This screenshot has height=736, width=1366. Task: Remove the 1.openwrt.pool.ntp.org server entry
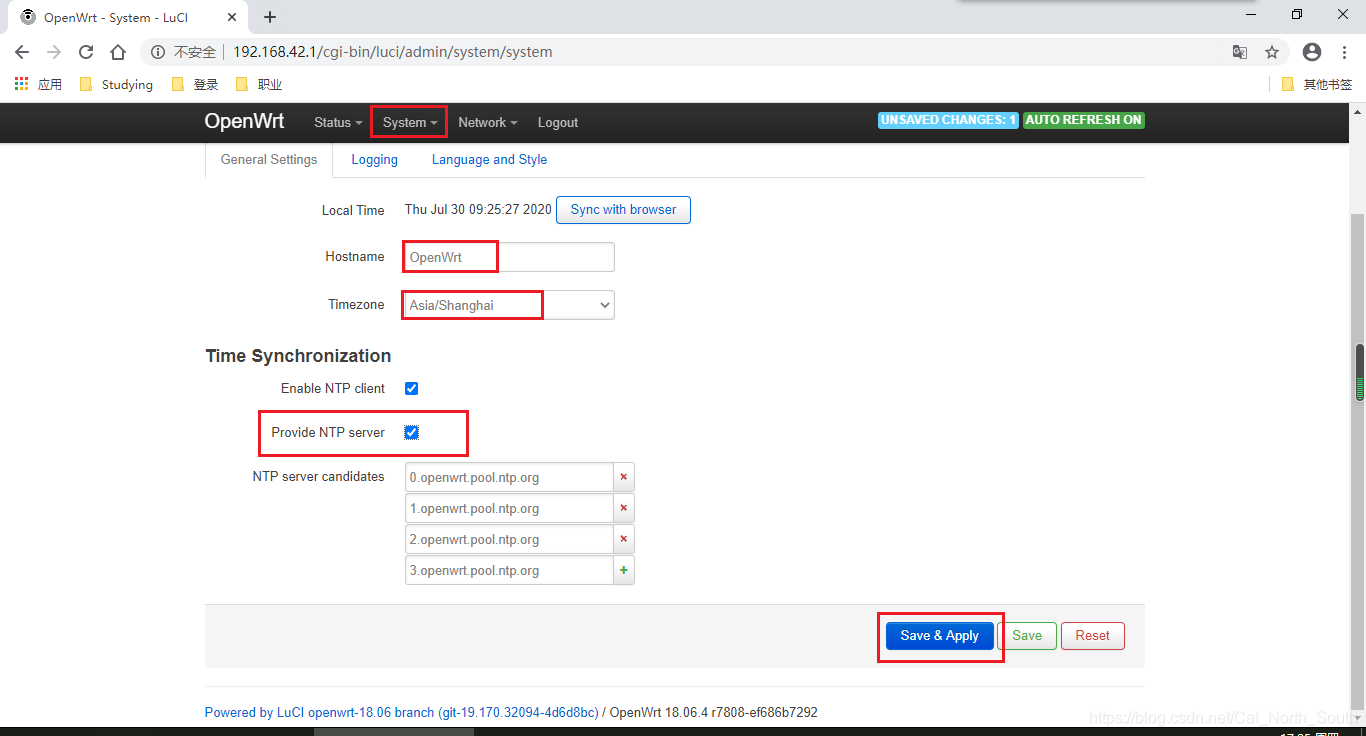pyautogui.click(x=624, y=509)
